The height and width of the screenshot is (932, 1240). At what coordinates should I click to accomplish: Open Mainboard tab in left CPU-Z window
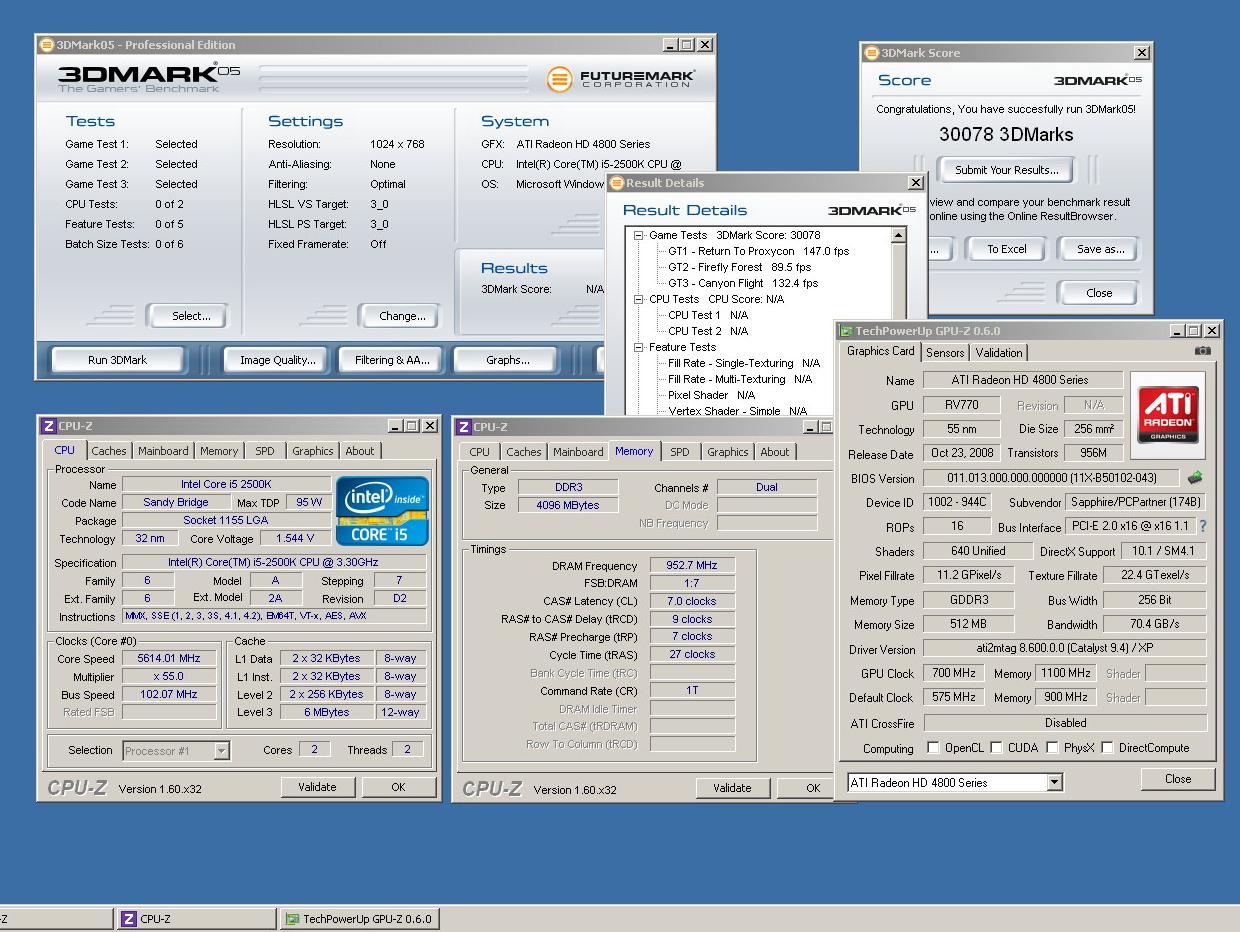[x=163, y=451]
